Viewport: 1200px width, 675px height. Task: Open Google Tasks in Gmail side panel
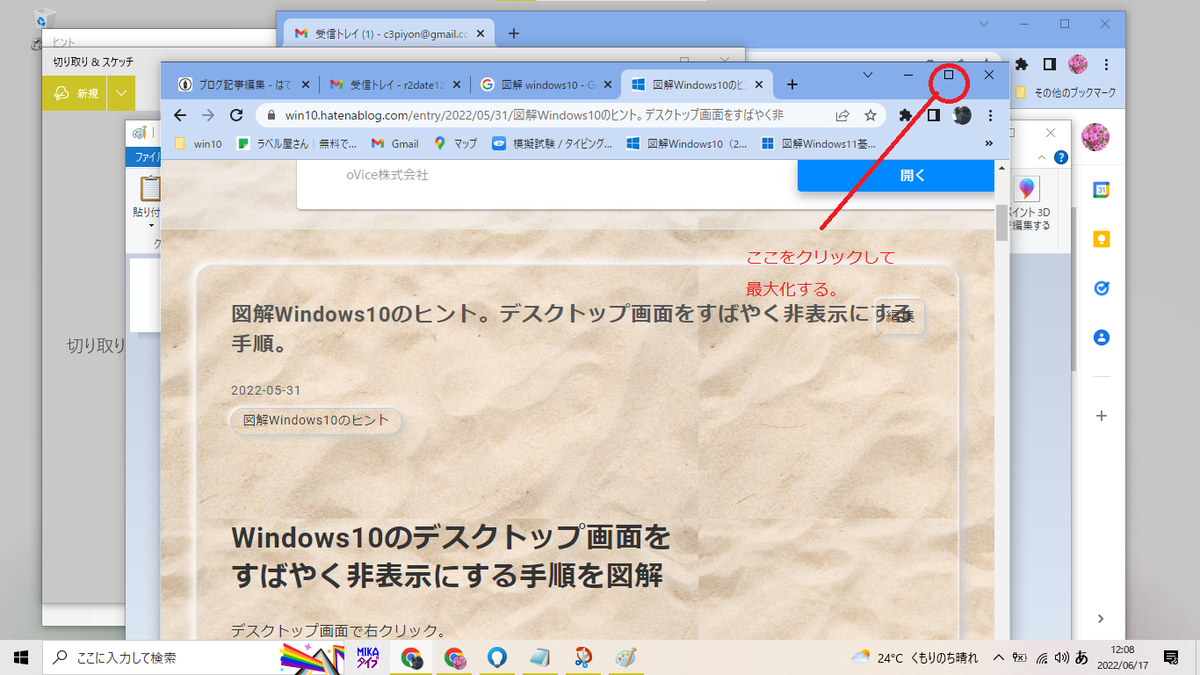click(x=1101, y=288)
